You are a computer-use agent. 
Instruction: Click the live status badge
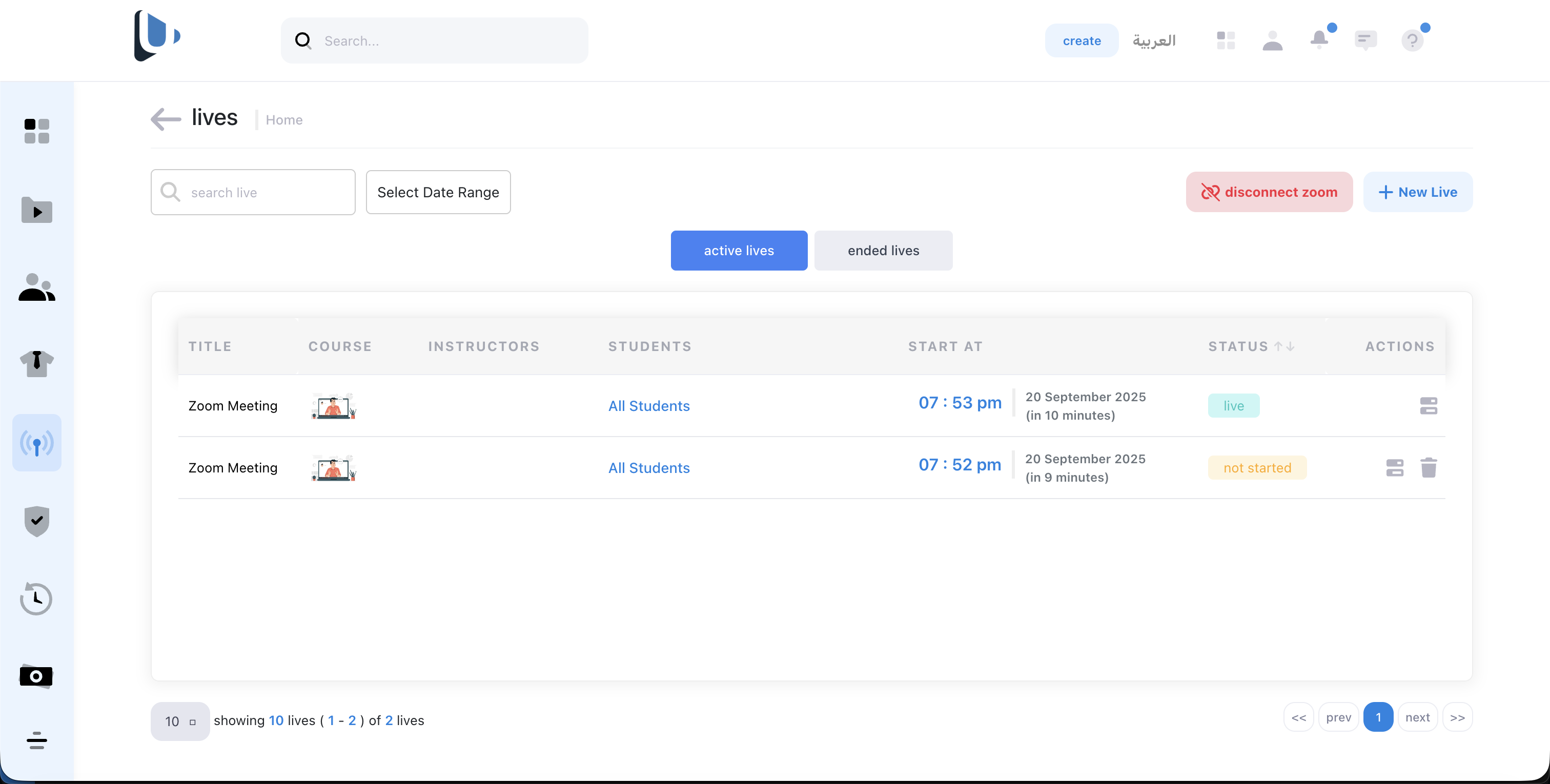coord(1234,406)
